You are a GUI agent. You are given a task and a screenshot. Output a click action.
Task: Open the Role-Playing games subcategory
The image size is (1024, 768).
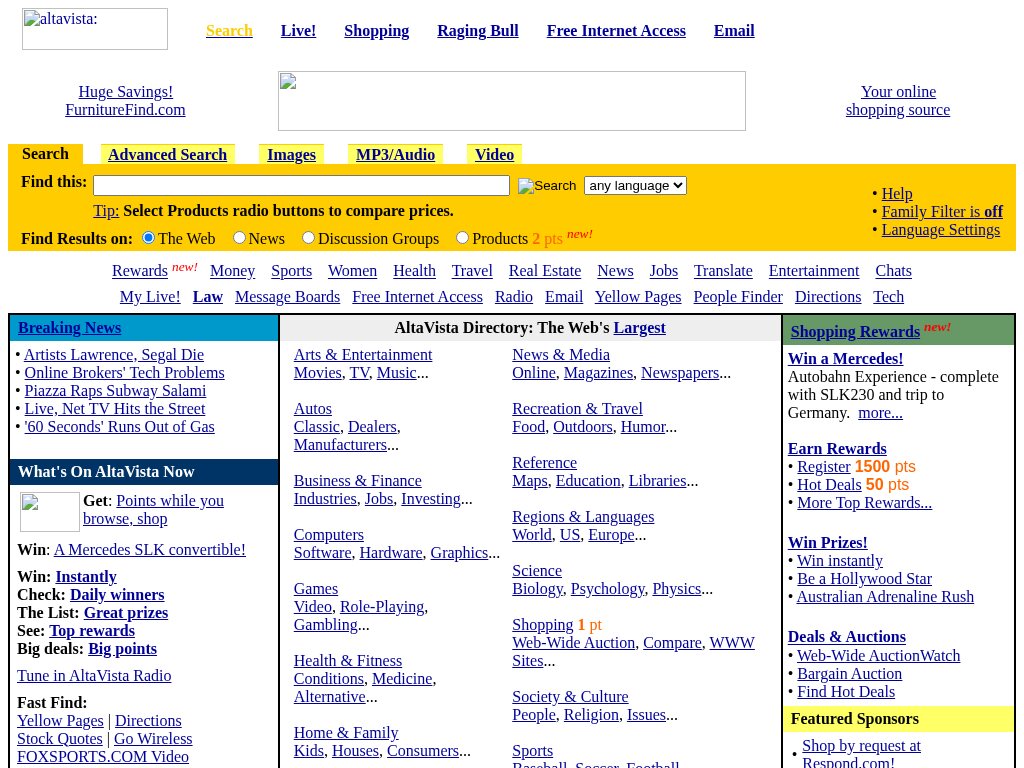[382, 607]
